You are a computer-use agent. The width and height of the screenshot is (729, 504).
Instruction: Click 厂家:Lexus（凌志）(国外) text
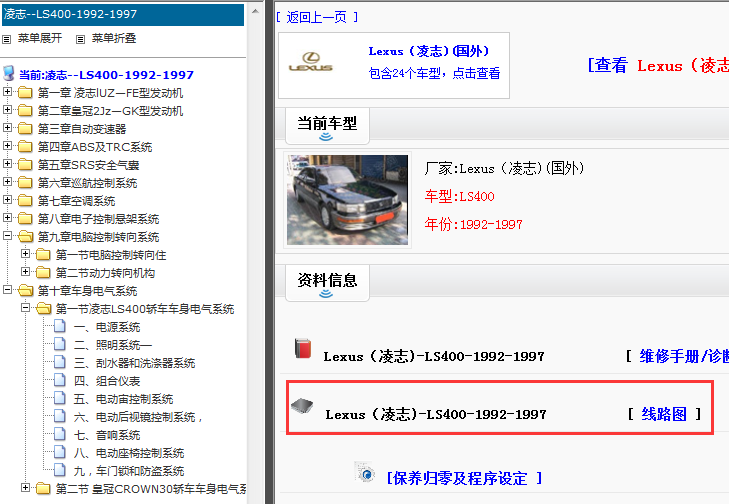[504, 168]
